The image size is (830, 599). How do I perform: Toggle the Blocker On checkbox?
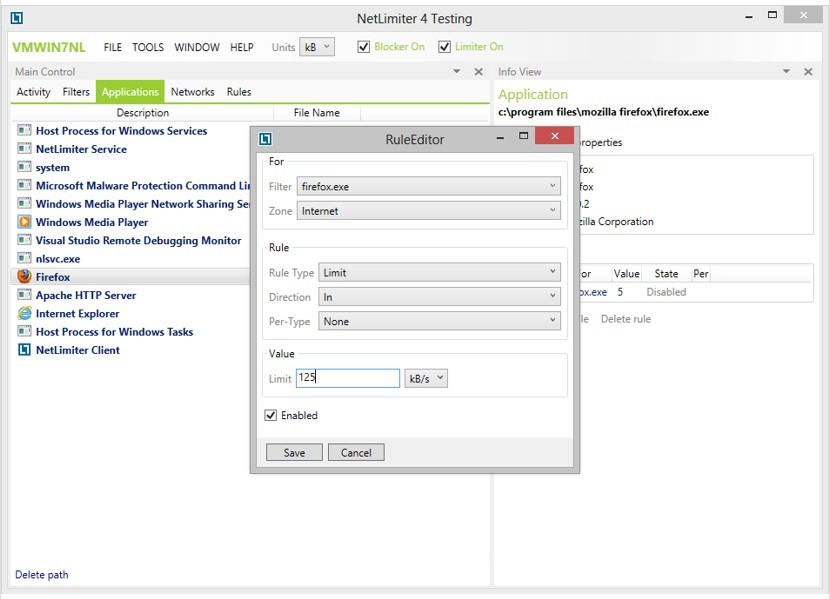(364, 47)
